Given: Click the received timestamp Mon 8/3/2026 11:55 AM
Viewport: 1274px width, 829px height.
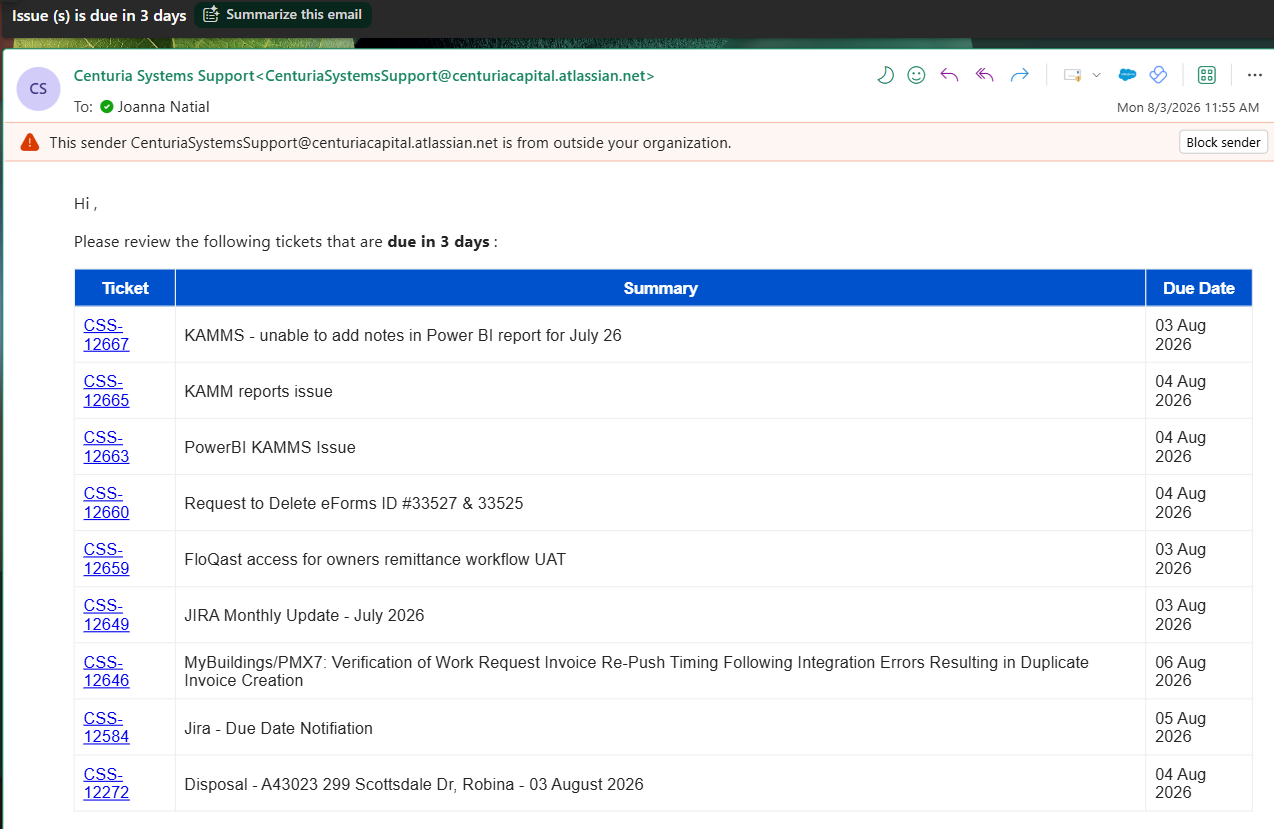Looking at the screenshot, I should tap(1188, 107).
